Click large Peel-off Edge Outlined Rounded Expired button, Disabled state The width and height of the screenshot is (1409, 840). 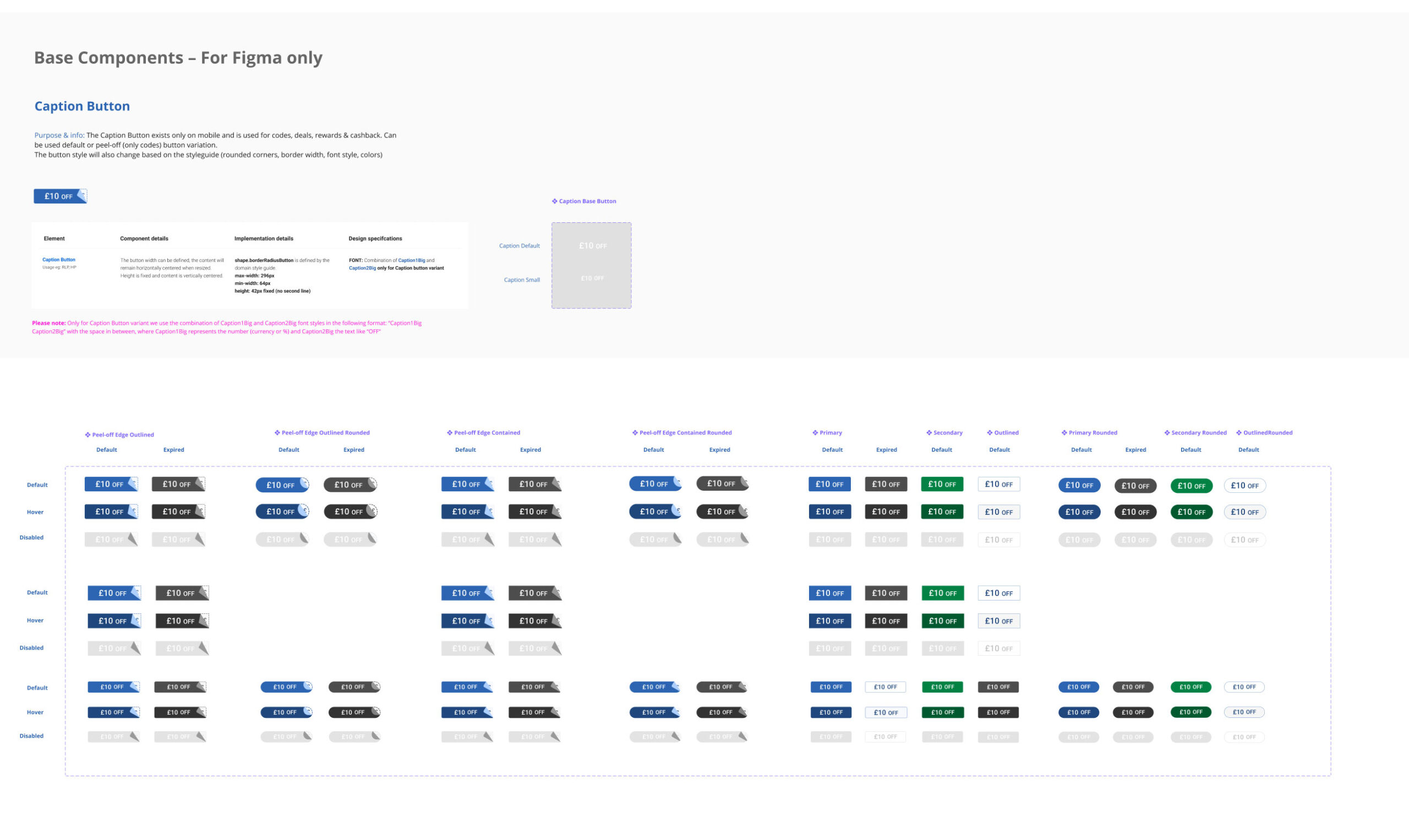click(x=350, y=539)
